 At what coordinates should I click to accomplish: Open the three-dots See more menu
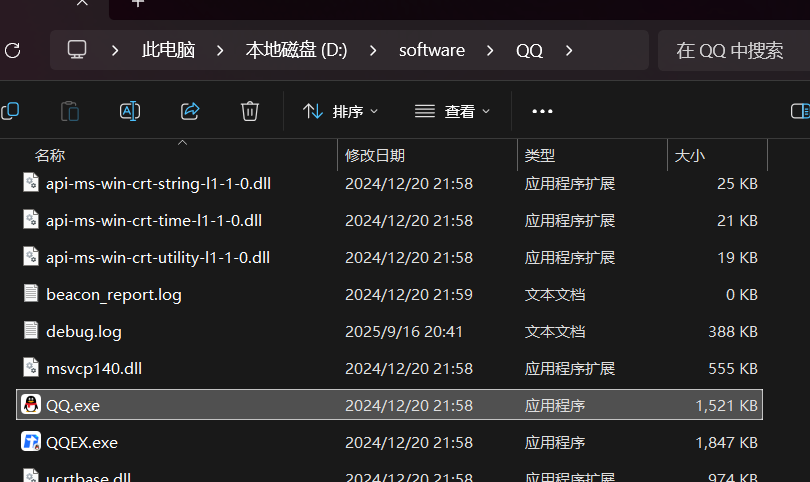pos(542,111)
